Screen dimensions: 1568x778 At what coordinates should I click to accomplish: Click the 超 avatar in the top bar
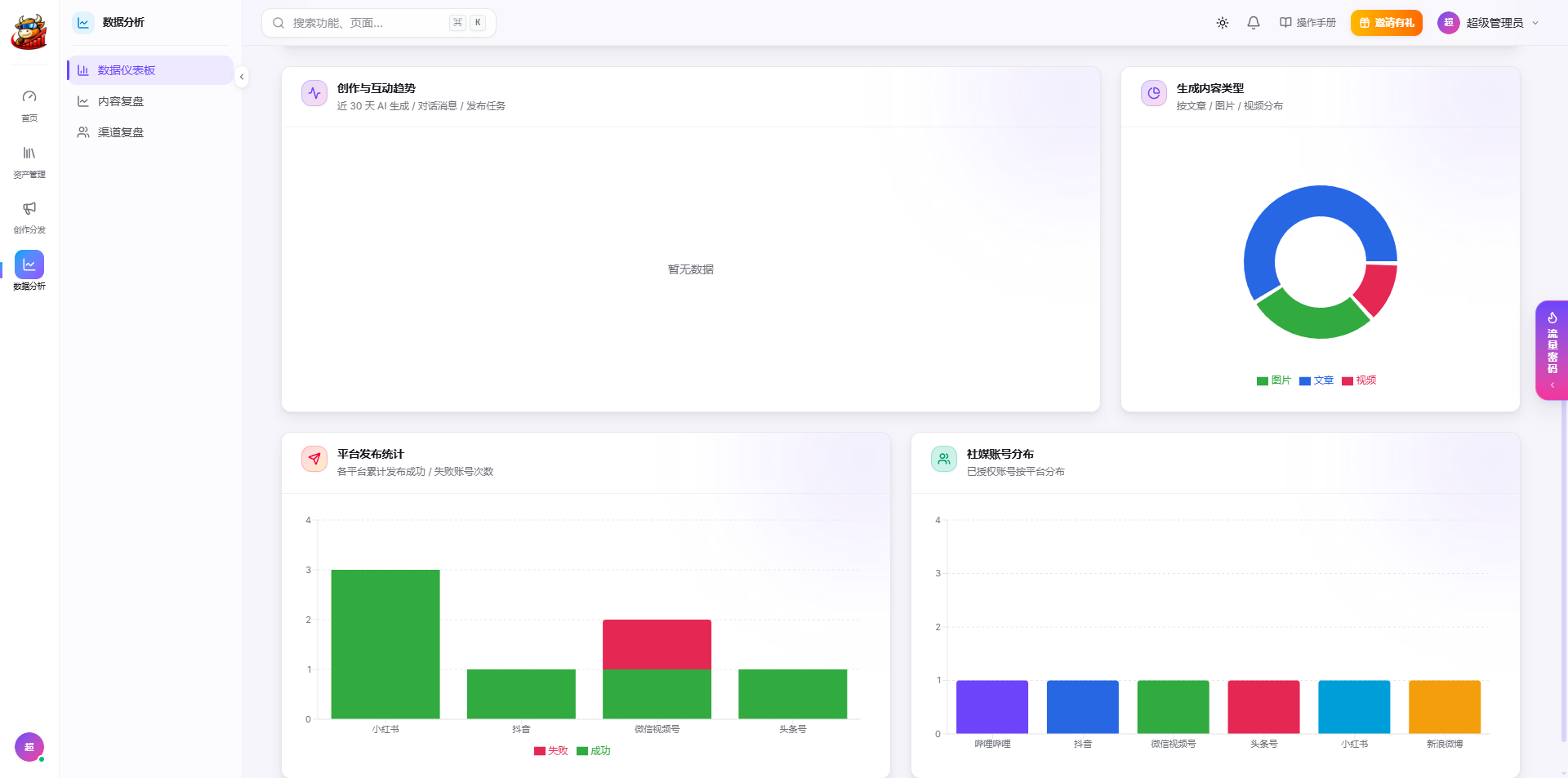1449,23
